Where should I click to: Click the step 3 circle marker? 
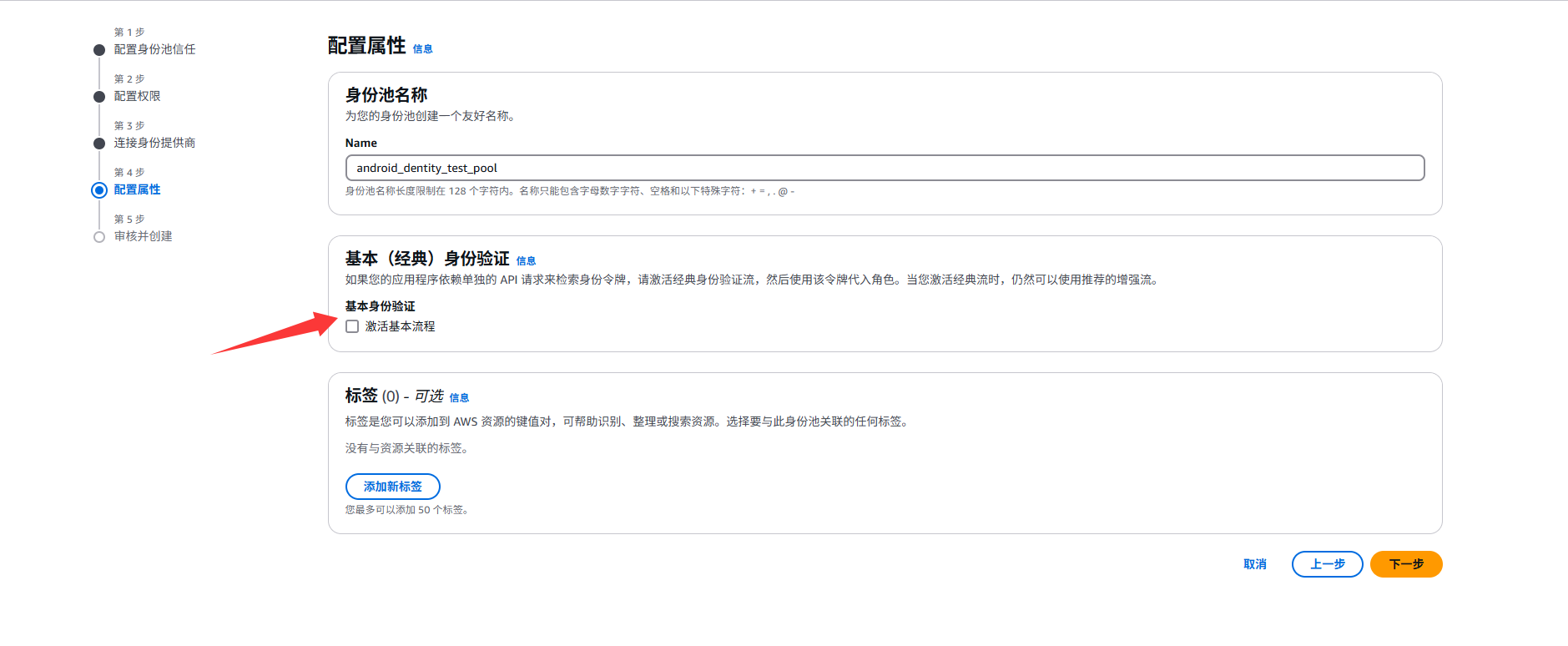point(99,144)
